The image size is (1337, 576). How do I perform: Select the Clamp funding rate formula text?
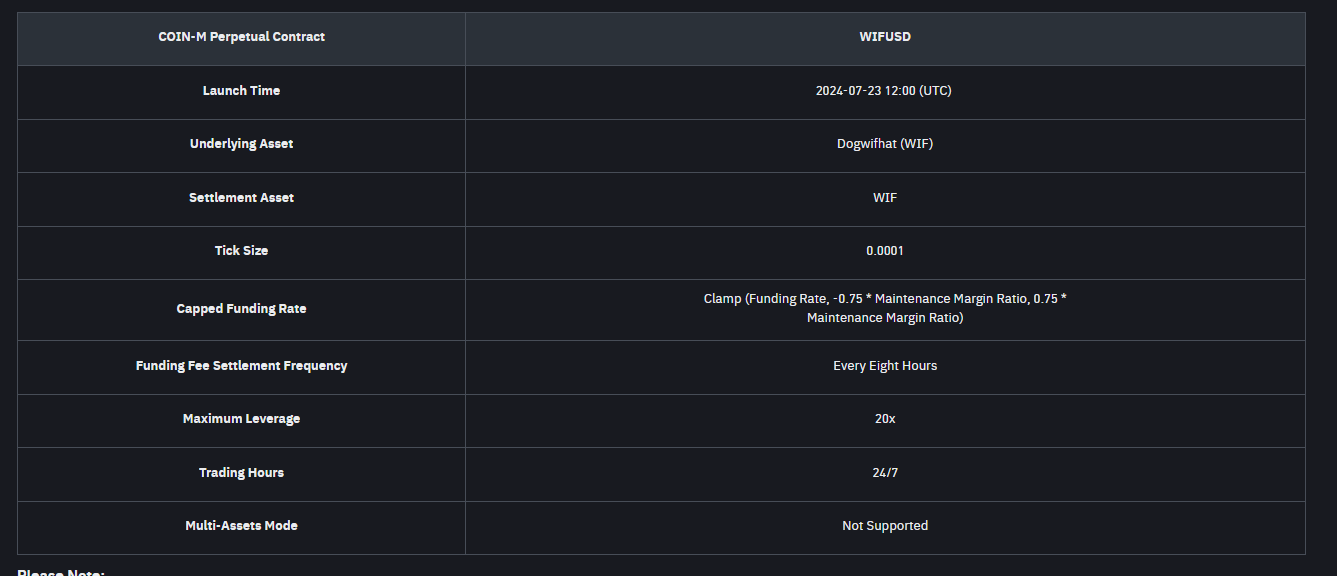885,308
